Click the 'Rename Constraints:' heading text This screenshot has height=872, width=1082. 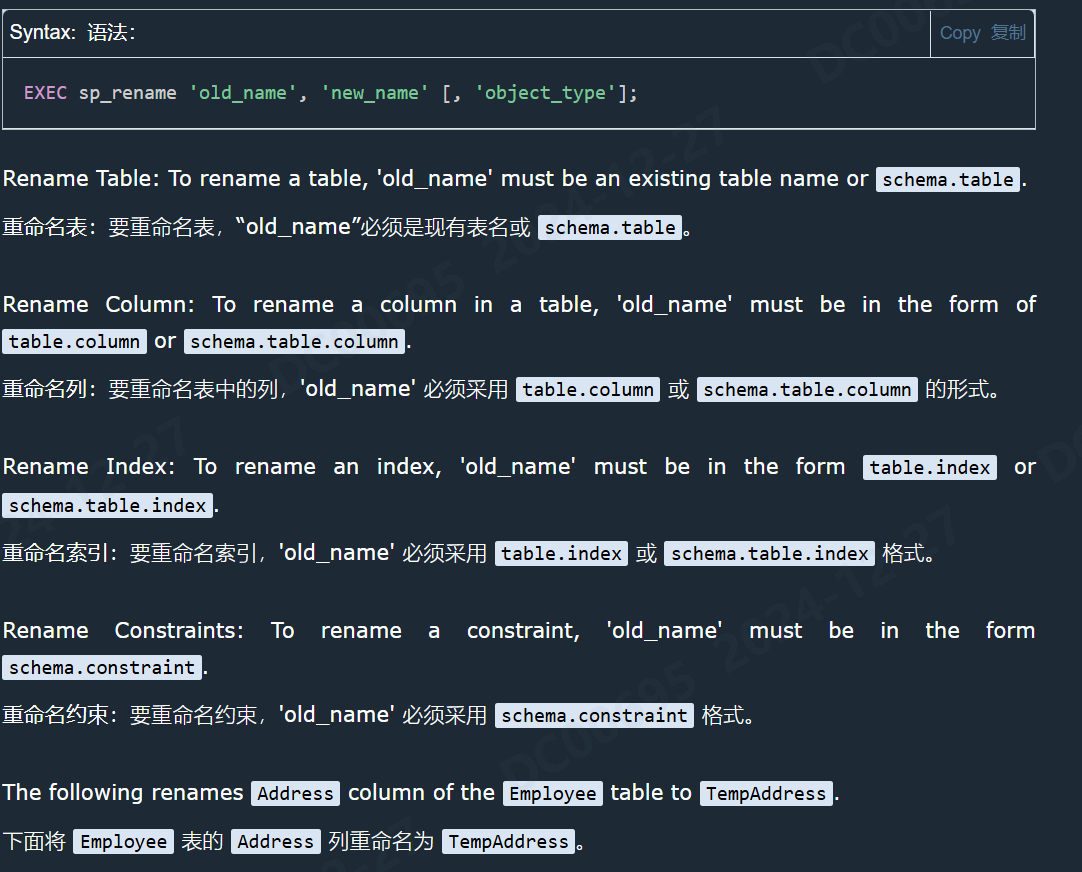pyautogui.click(x=123, y=631)
